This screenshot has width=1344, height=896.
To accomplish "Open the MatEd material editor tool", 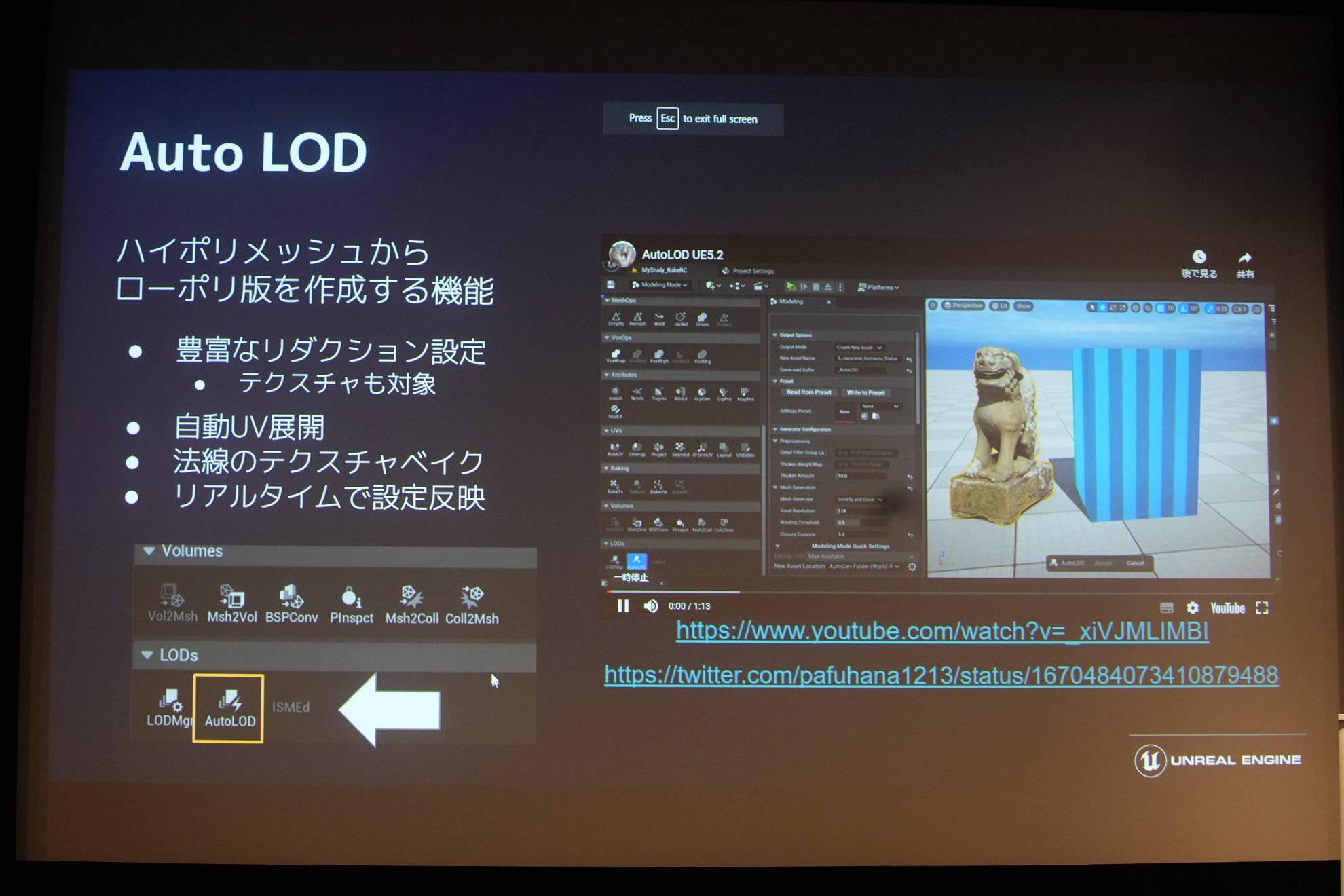I will pyautogui.click(x=615, y=411).
